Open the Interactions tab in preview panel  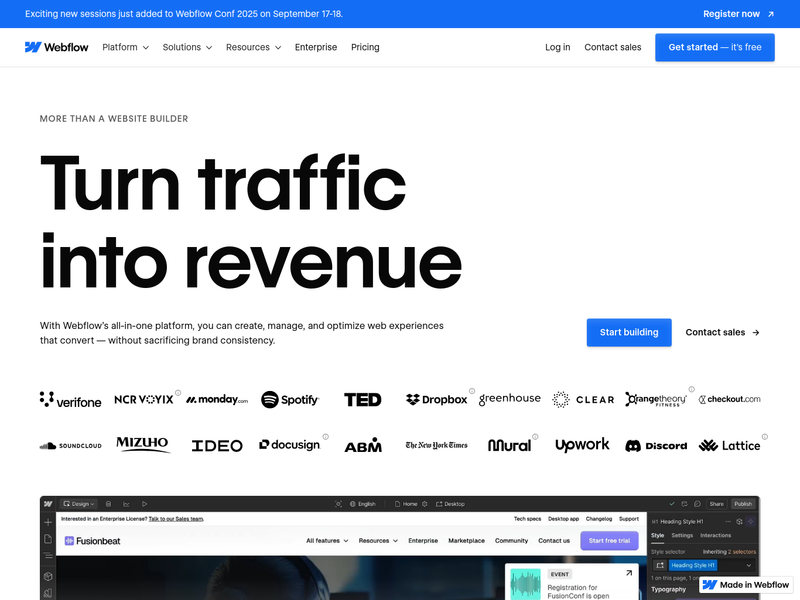[715, 536]
